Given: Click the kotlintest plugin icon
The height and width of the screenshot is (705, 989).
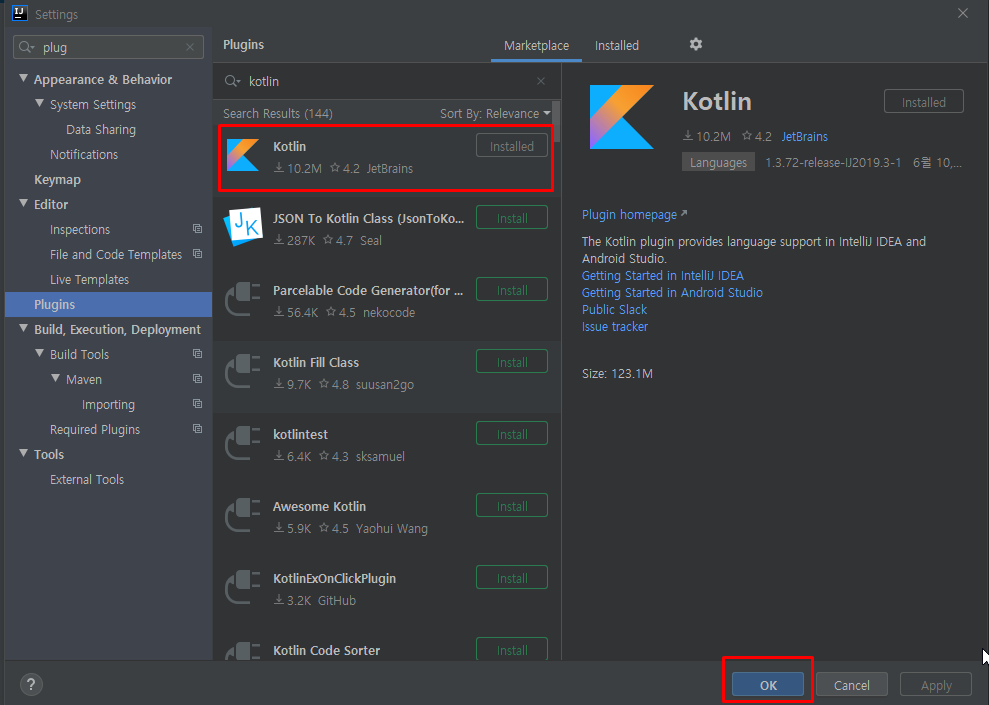Looking at the screenshot, I should coord(243,443).
